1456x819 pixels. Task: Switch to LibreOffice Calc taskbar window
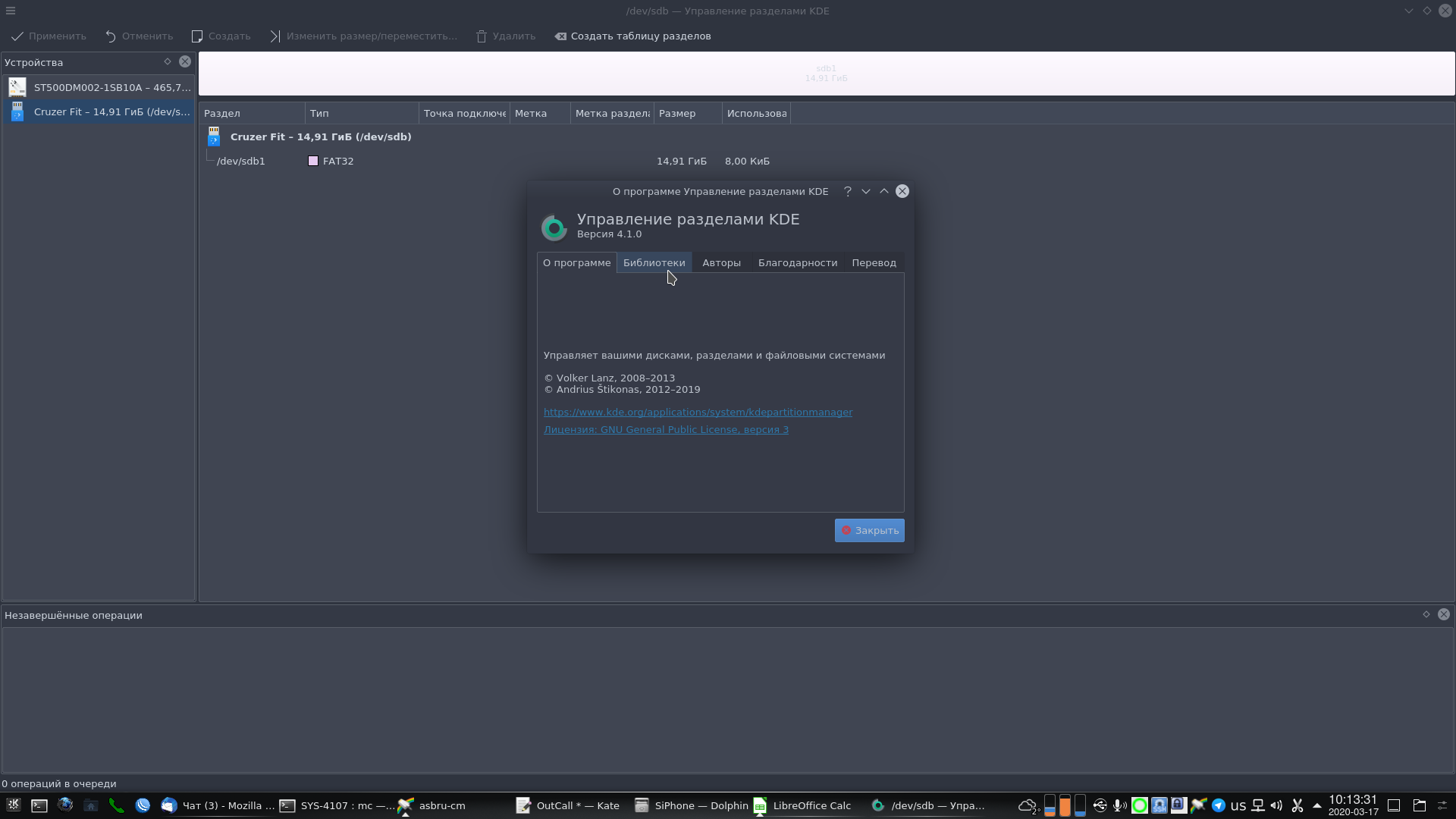(x=809, y=805)
